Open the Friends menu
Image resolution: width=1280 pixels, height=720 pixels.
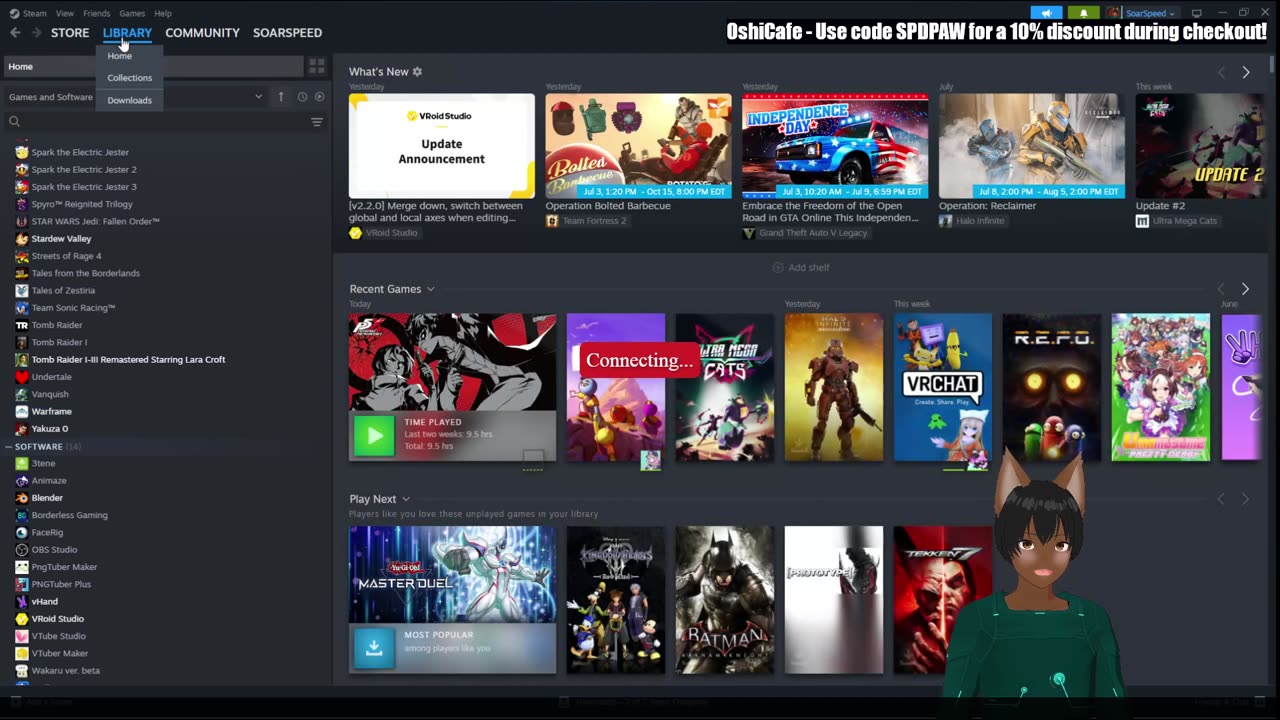[x=97, y=13]
